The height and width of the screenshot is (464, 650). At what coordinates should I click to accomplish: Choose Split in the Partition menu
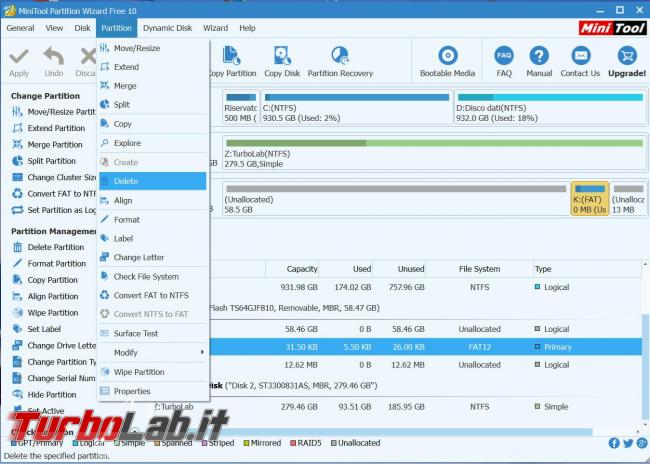point(153,104)
